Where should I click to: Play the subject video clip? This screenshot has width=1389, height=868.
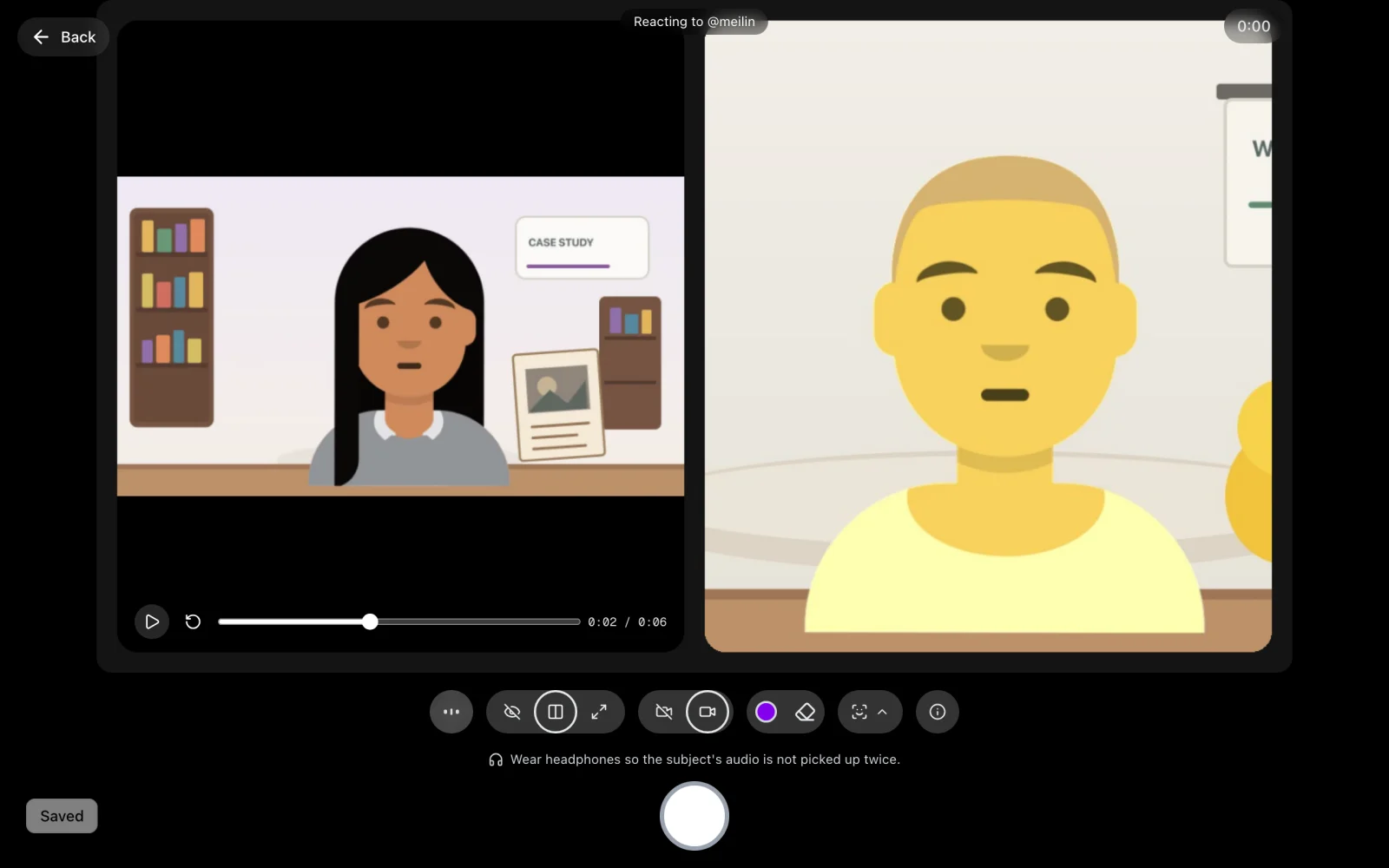point(152,621)
